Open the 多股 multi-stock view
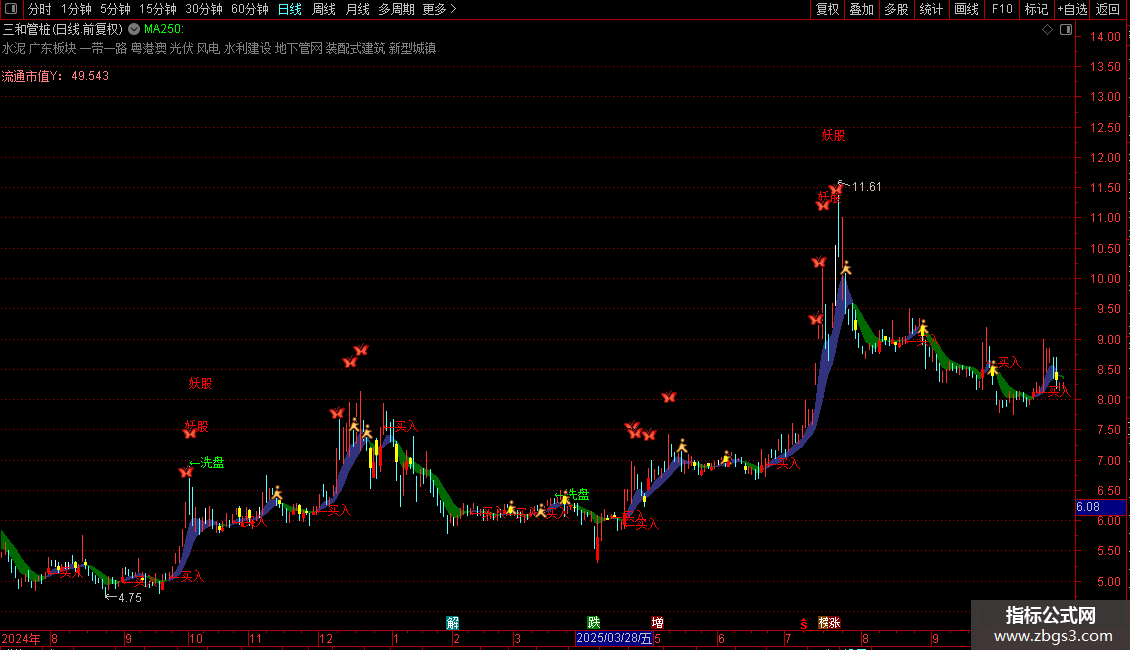Screen dimensions: 1130x650 point(896,9)
